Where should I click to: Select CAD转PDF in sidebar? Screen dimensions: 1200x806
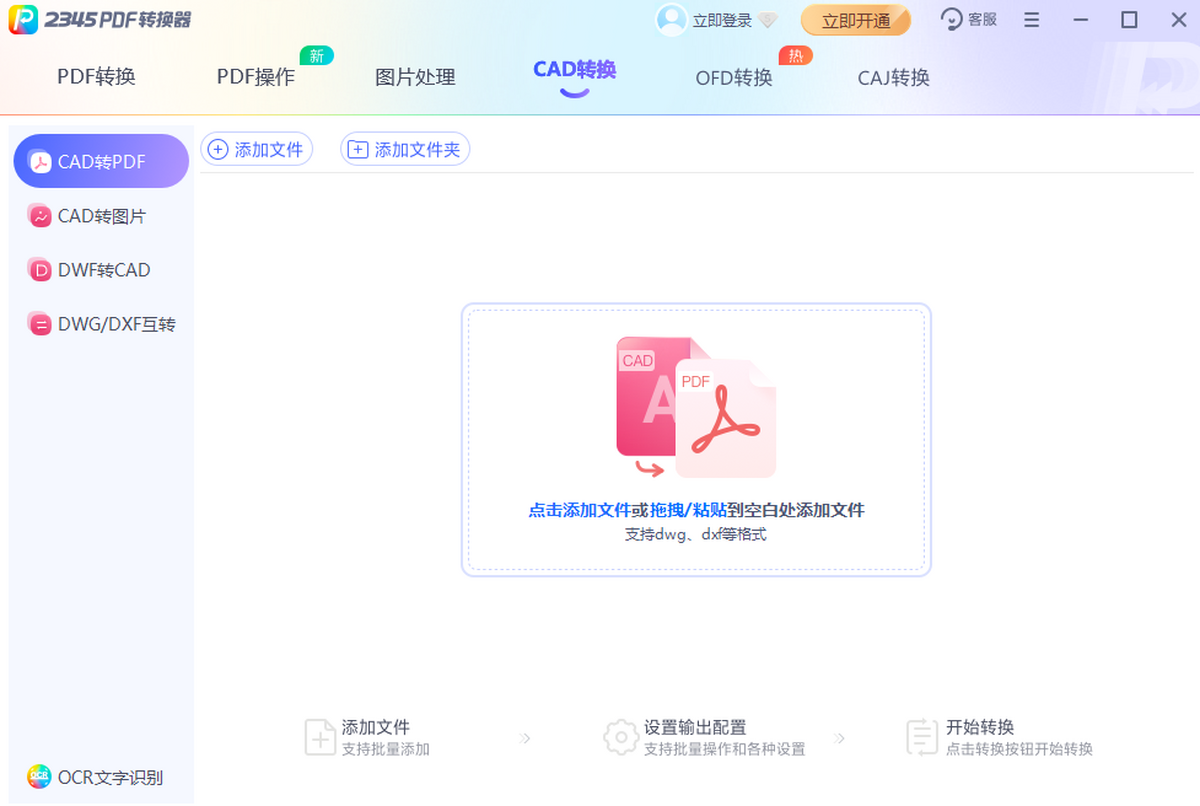[x=101, y=162]
